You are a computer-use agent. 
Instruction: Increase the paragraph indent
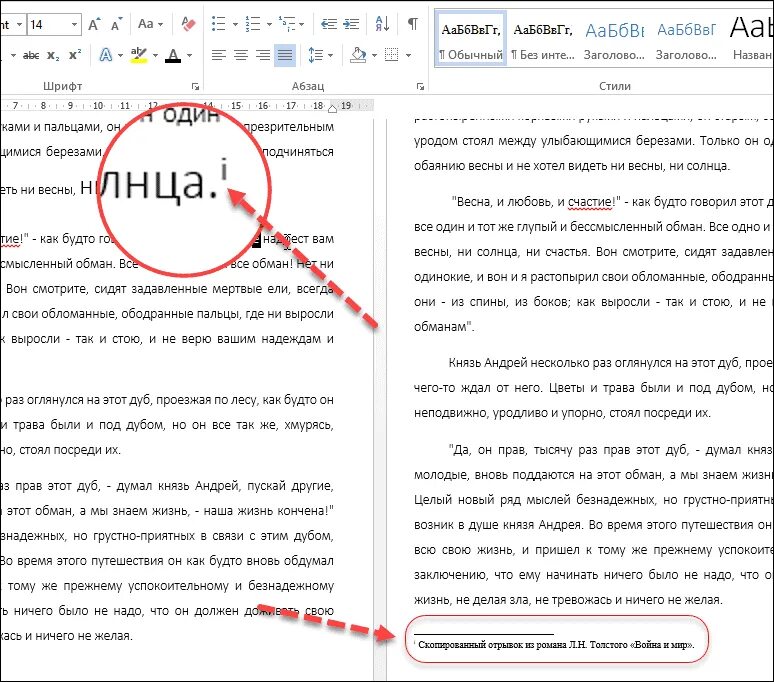351,24
